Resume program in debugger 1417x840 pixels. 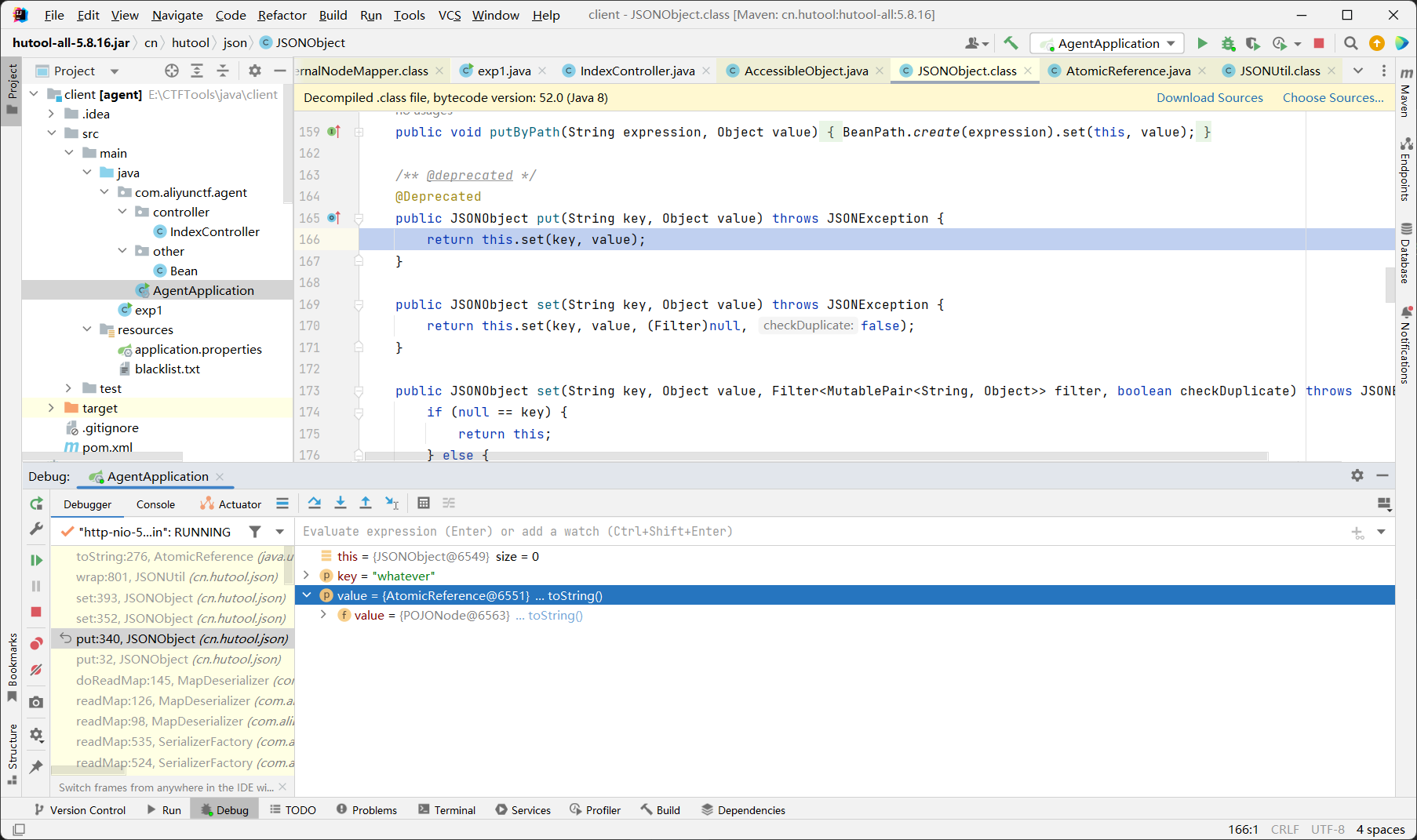pos(36,560)
